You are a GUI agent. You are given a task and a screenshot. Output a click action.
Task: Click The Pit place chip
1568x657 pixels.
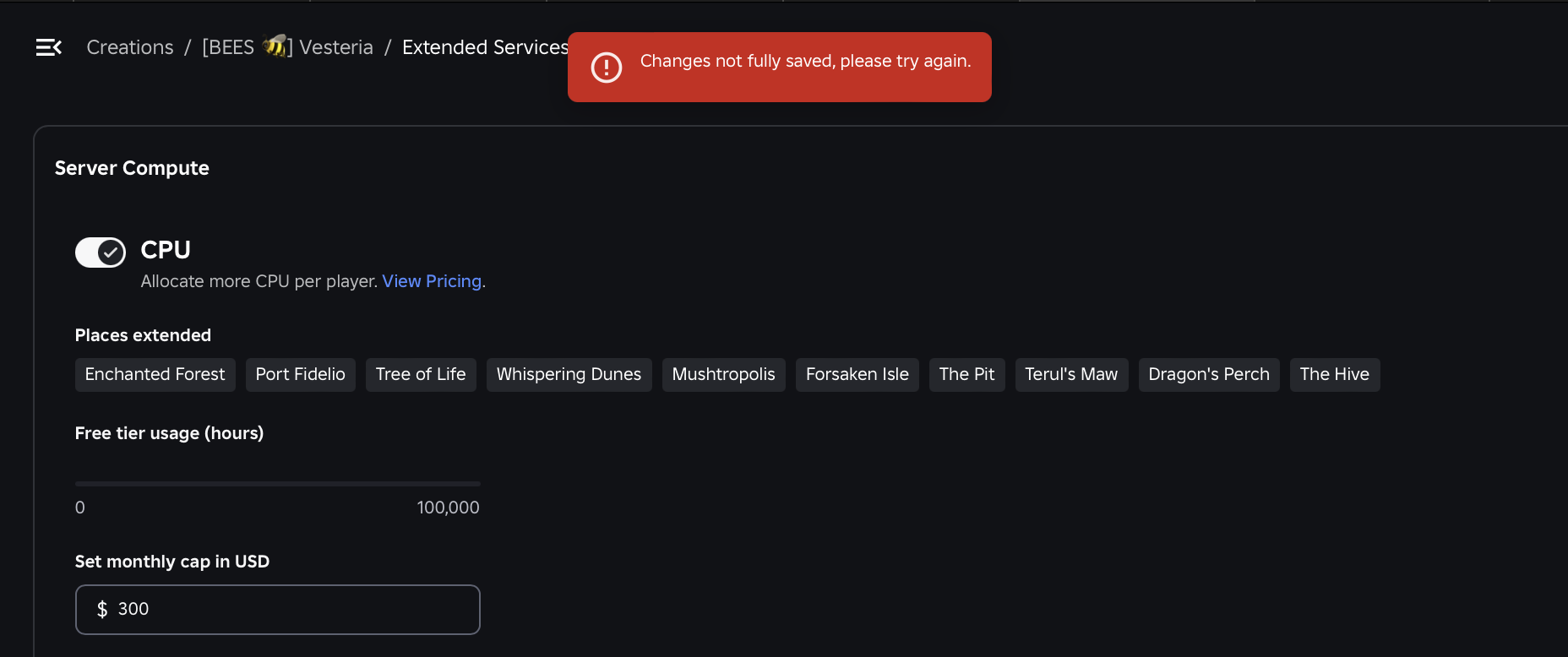pyautogui.click(x=967, y=374)
